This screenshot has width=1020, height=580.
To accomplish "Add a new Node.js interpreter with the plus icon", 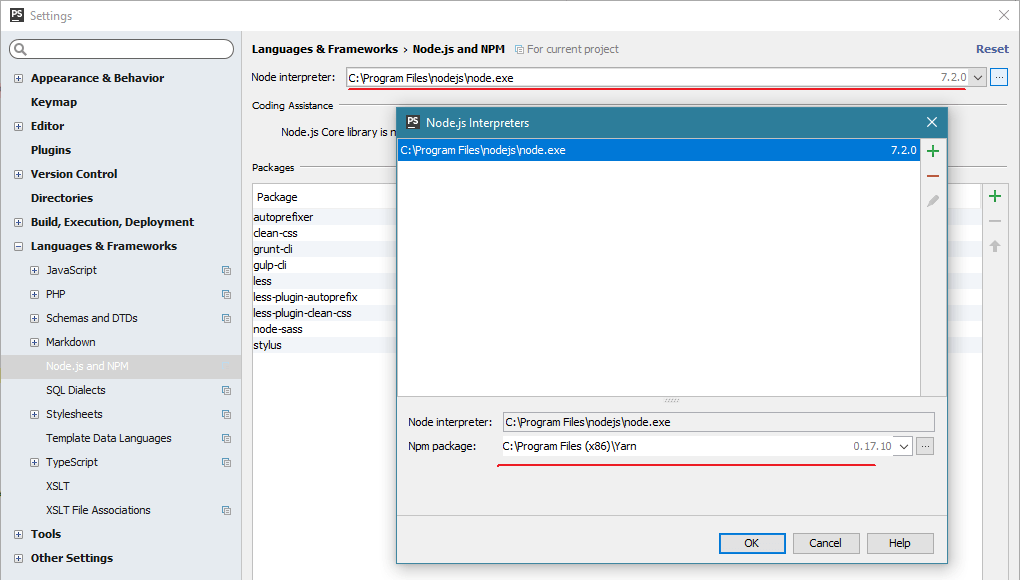I will click(932, 151).
